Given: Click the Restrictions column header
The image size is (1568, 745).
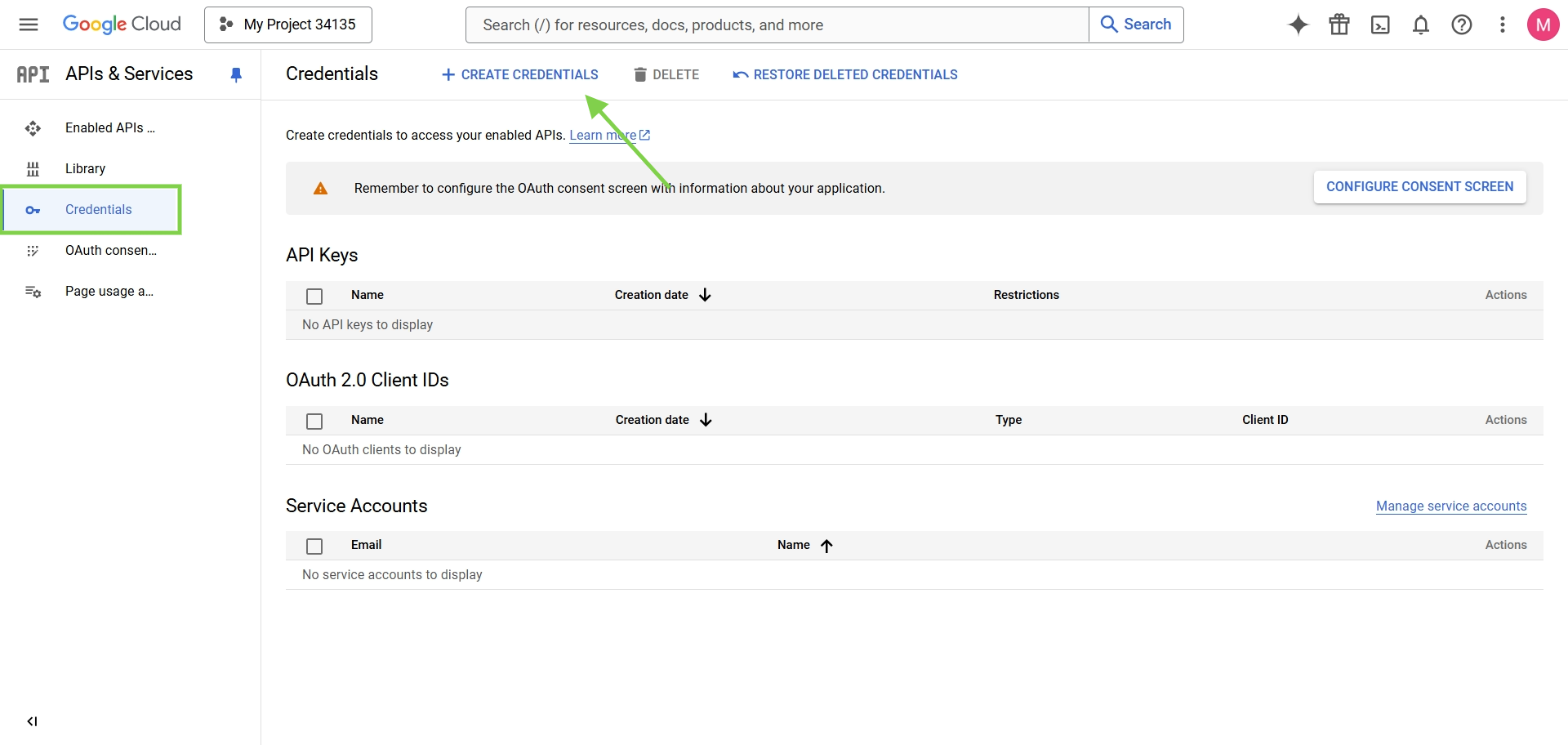Looking at the screenshot, I should point(1027,295).
